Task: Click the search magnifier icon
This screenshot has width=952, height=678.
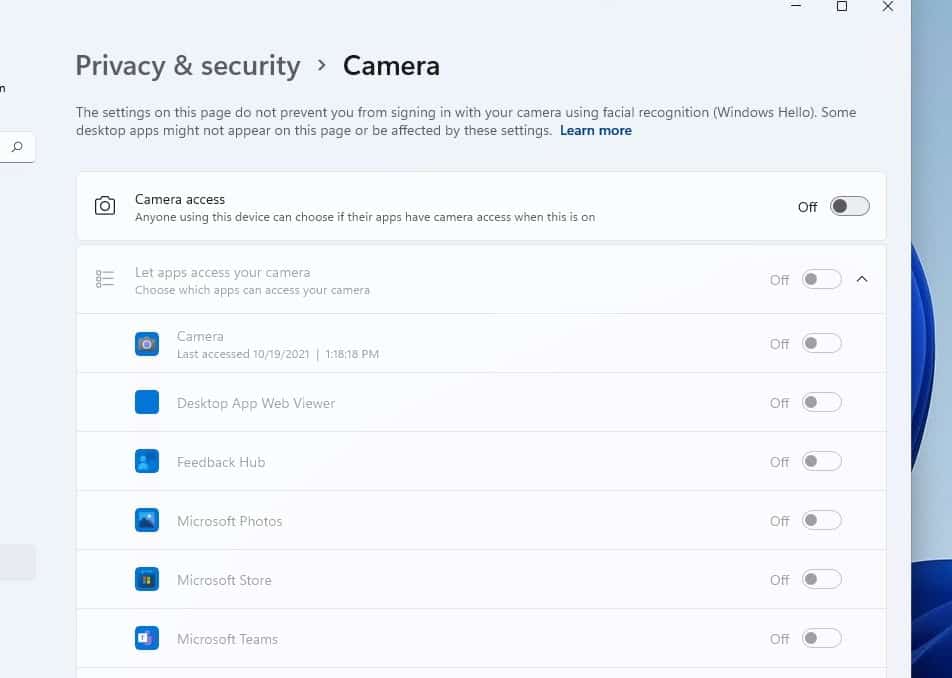Action: [x=17, y=147]
